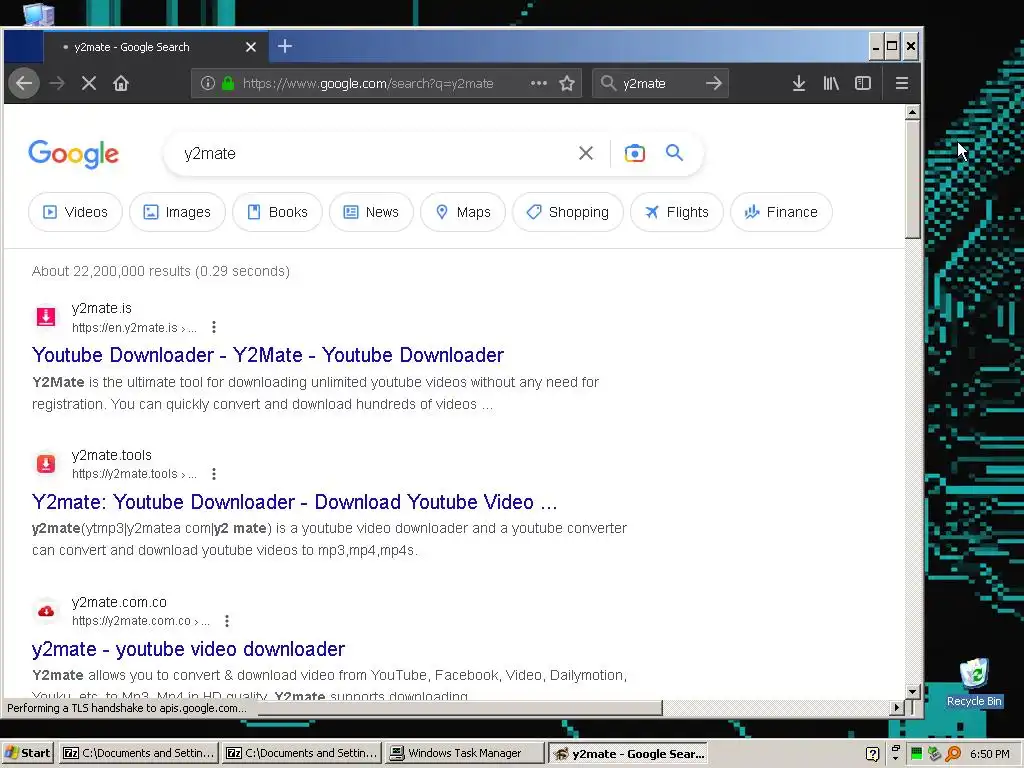Click the 6:50 PM system clock
The height and width of the screenshot is (768, 1024).
[x=989, y=754]
